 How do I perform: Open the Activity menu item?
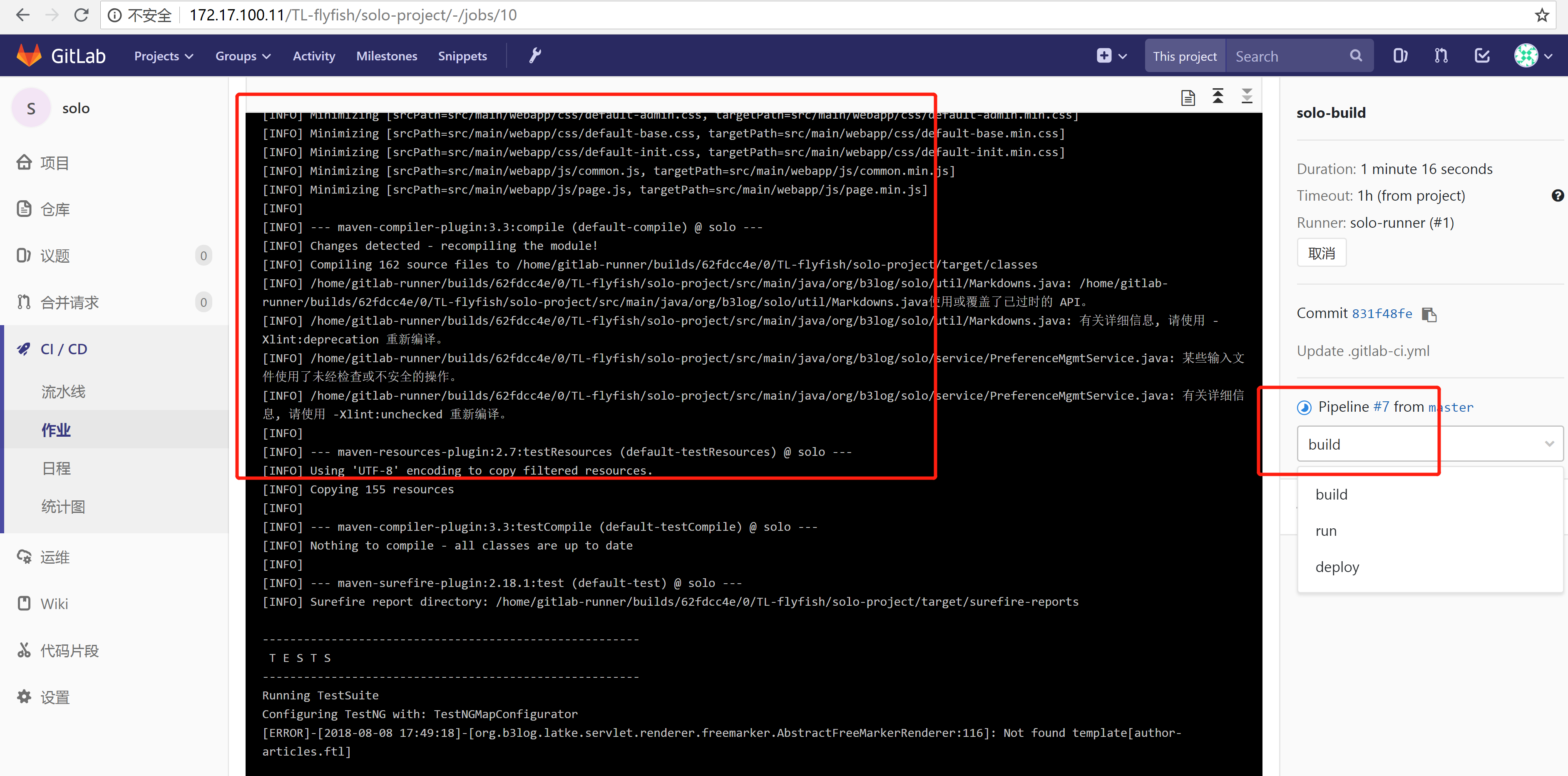[313, 55]
